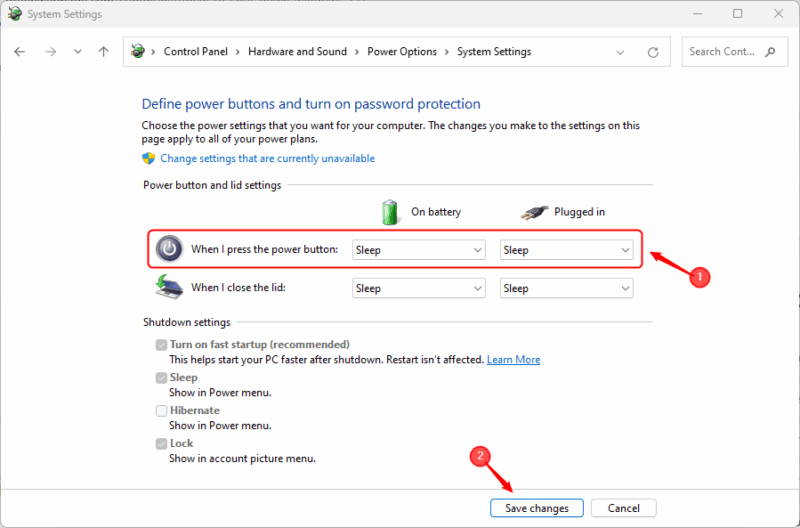
Task: Open Hardware and Sound breadcrumb
Action: [x=297, y=52]
